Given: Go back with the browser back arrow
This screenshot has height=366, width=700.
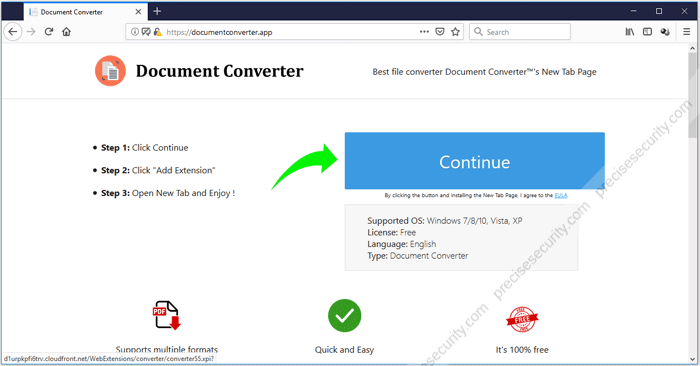Looking at the screenshot, I should (13, 32).
